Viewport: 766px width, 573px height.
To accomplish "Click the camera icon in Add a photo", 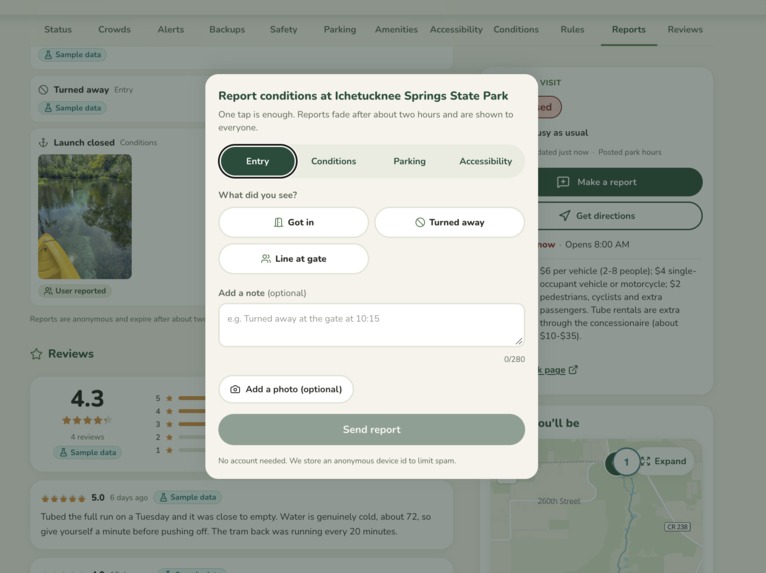I will tap(235, 389).
